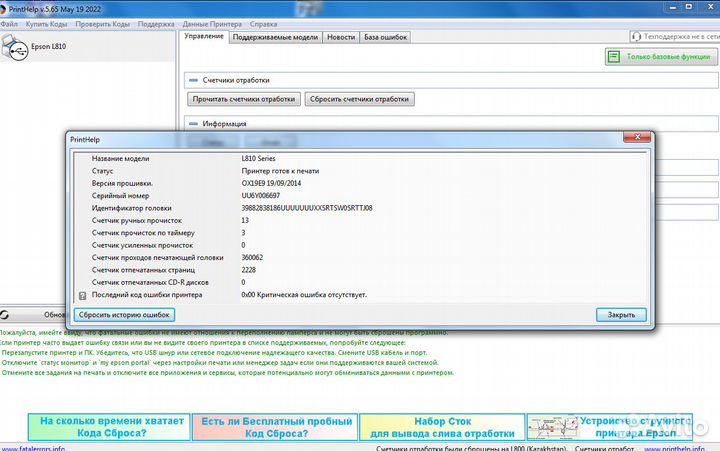Click banner Есть ли Бесплатный пробный Код Сброса
Viewport: 720px width, 451px height.
click(276, 427)
